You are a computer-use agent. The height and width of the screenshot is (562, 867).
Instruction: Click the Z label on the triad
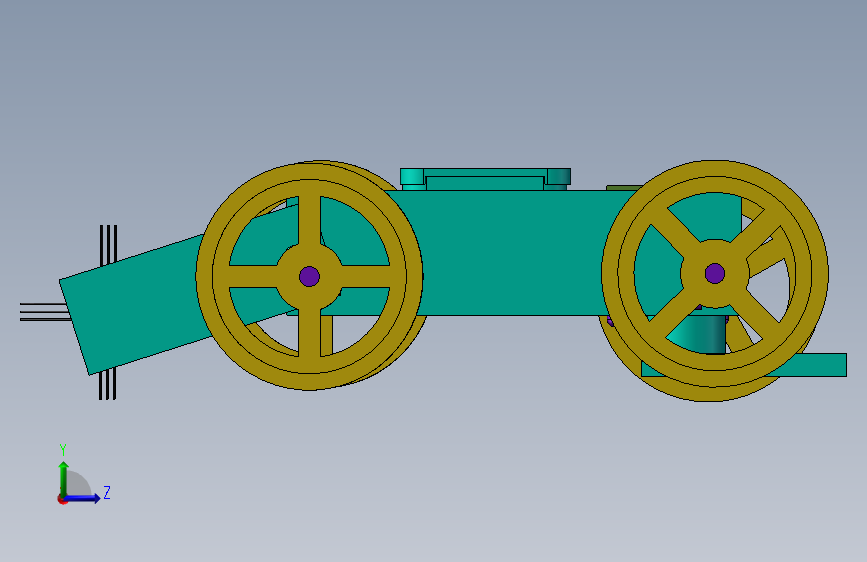coord(107,492)
